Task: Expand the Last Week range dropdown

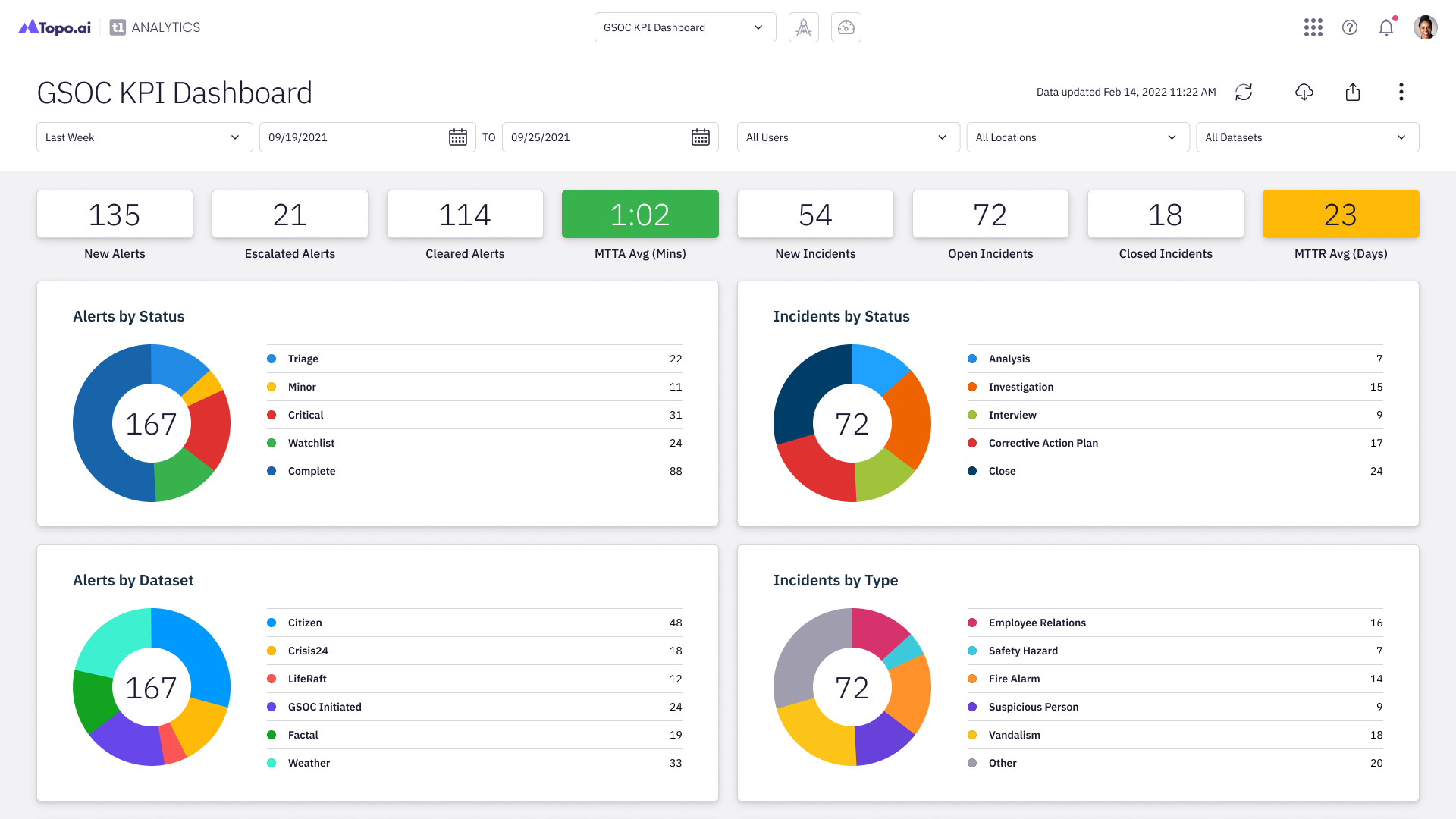Action: coord(144,137)
